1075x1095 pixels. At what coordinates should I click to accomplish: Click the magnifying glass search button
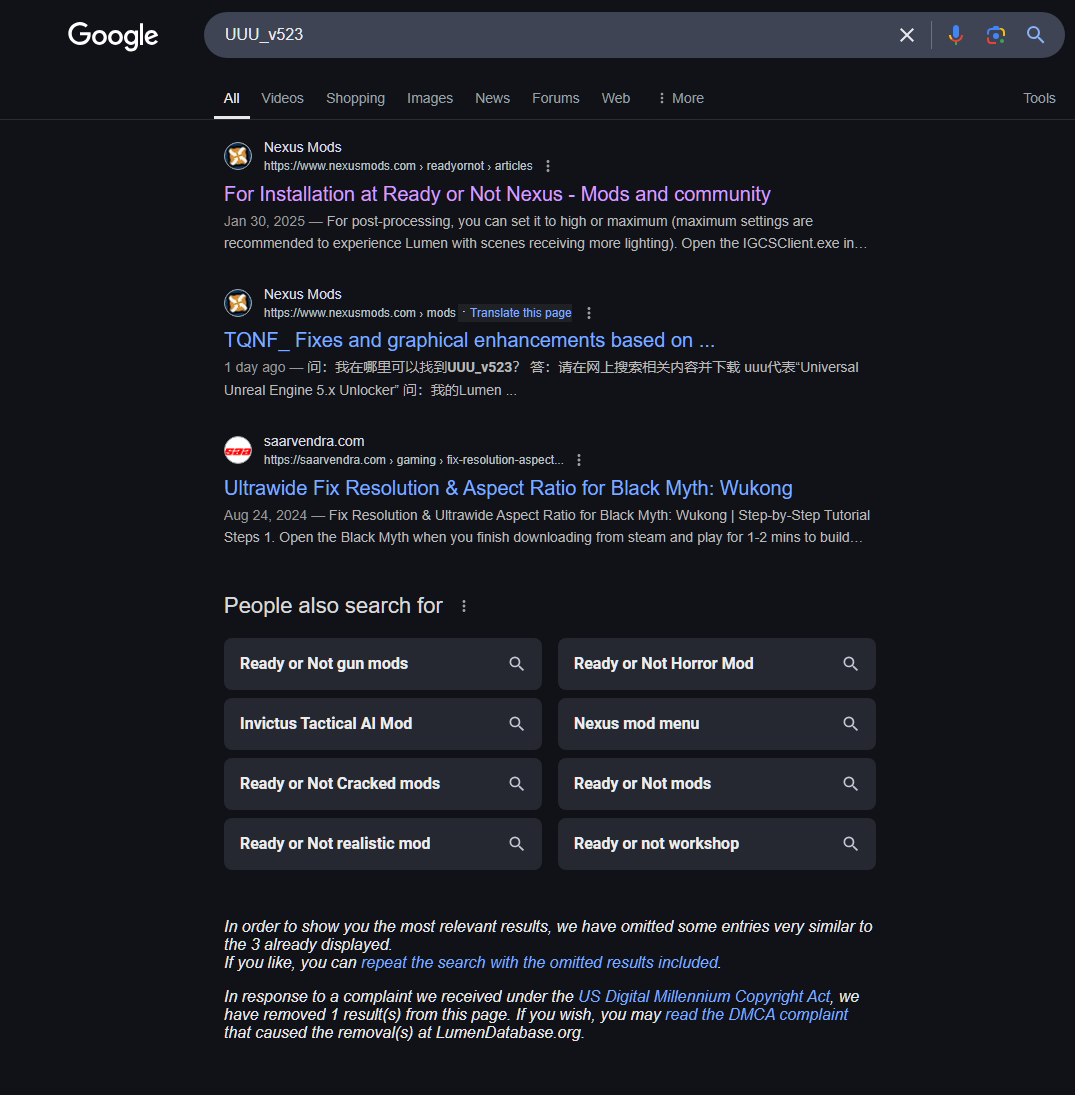[1035, 35]
